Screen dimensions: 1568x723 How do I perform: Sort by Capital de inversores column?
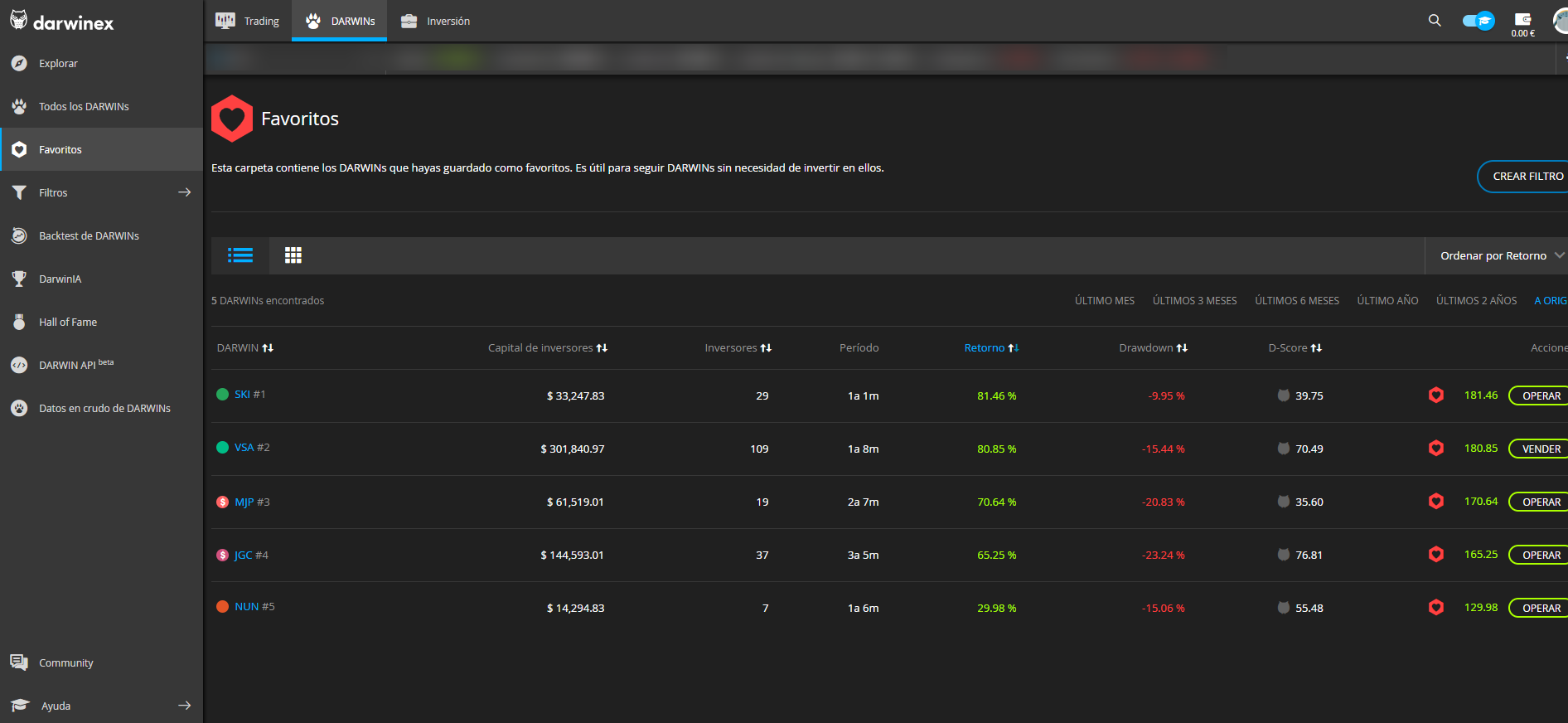click(x=548, y=348)
